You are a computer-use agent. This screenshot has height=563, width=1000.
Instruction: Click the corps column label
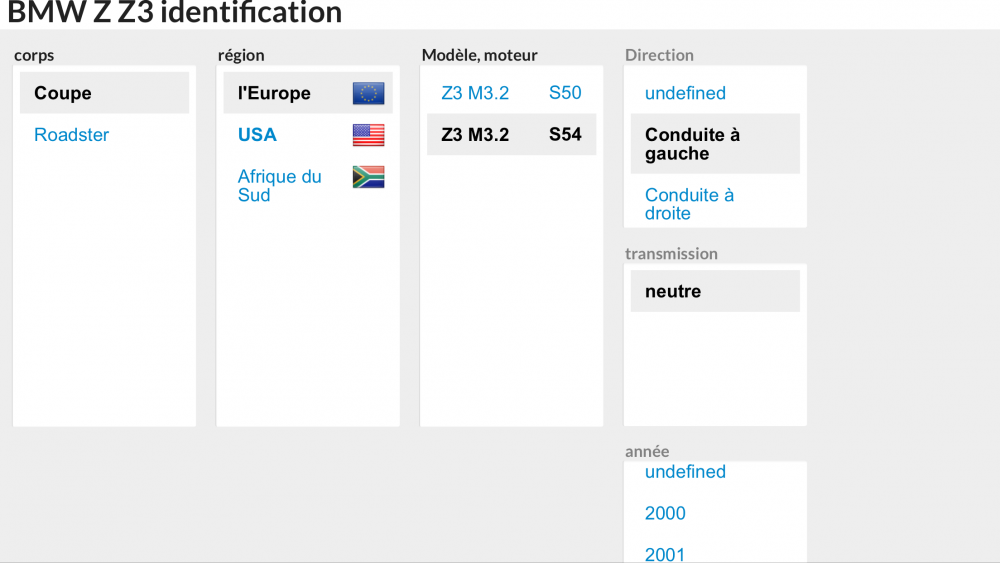[x=34, y=55]
